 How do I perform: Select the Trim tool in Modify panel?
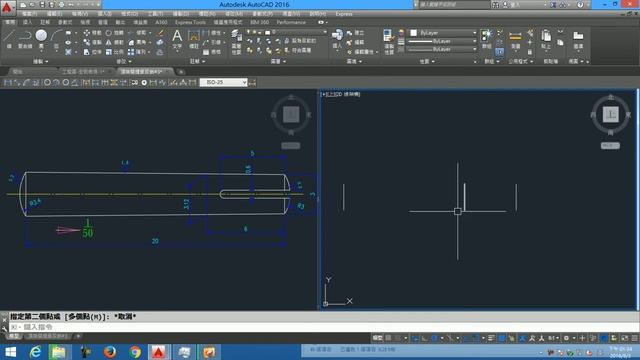coord(137,33)
